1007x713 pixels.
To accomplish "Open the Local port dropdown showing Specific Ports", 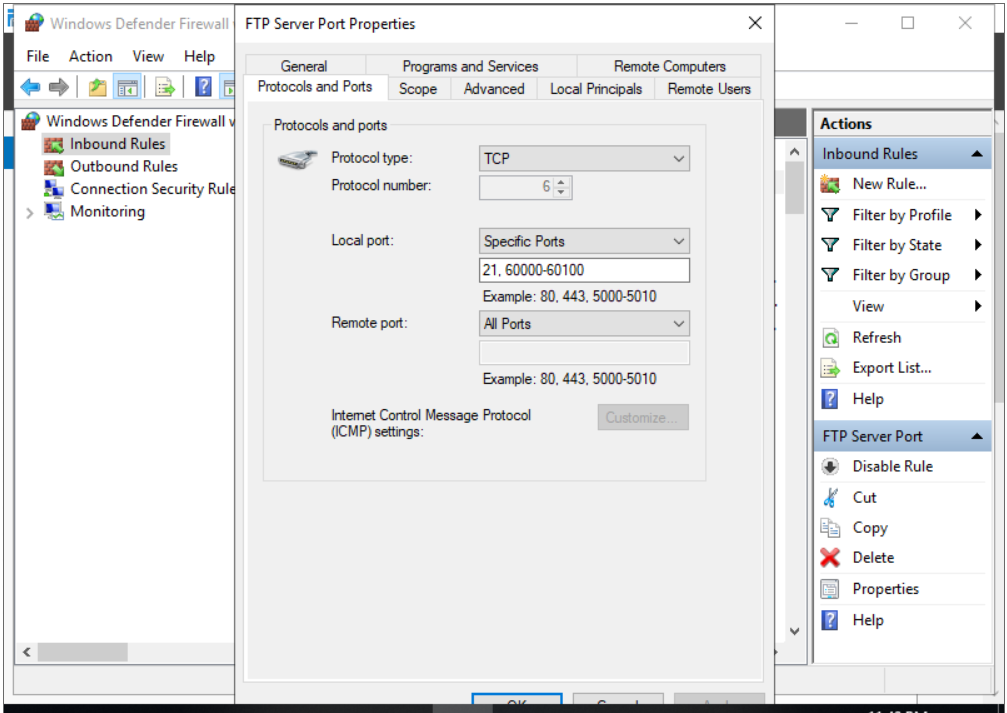I will (584, 242).
